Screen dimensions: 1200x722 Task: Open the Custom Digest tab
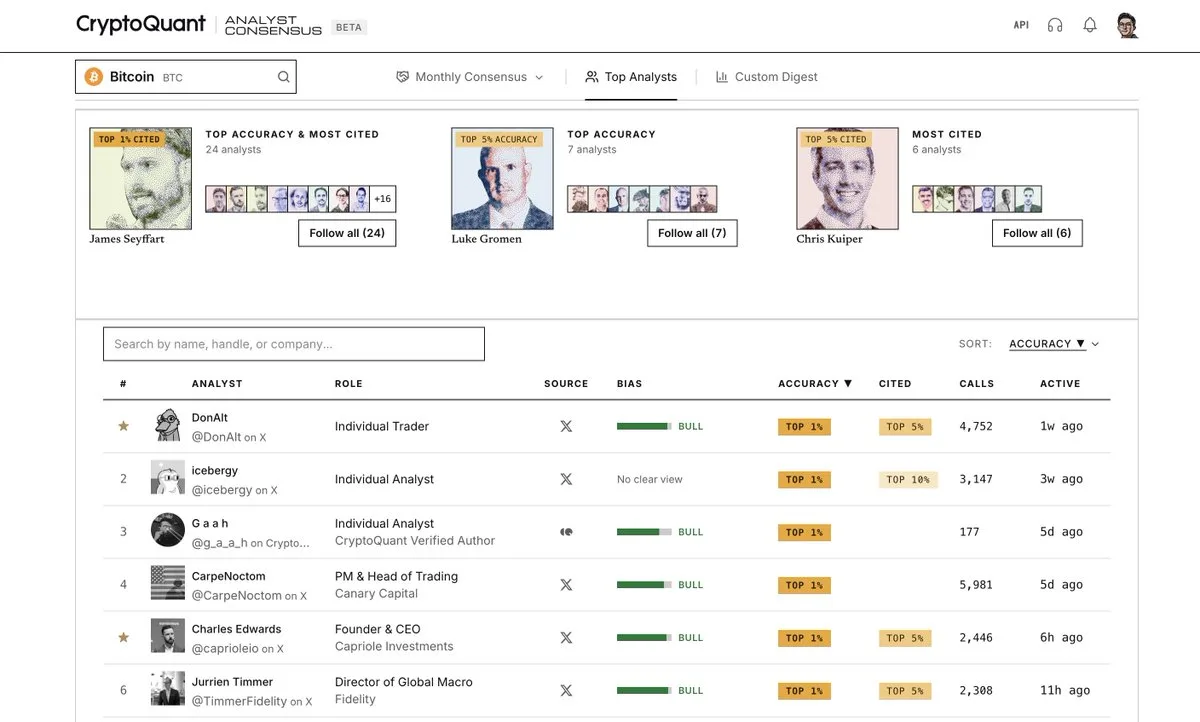[x=767, y=77]
